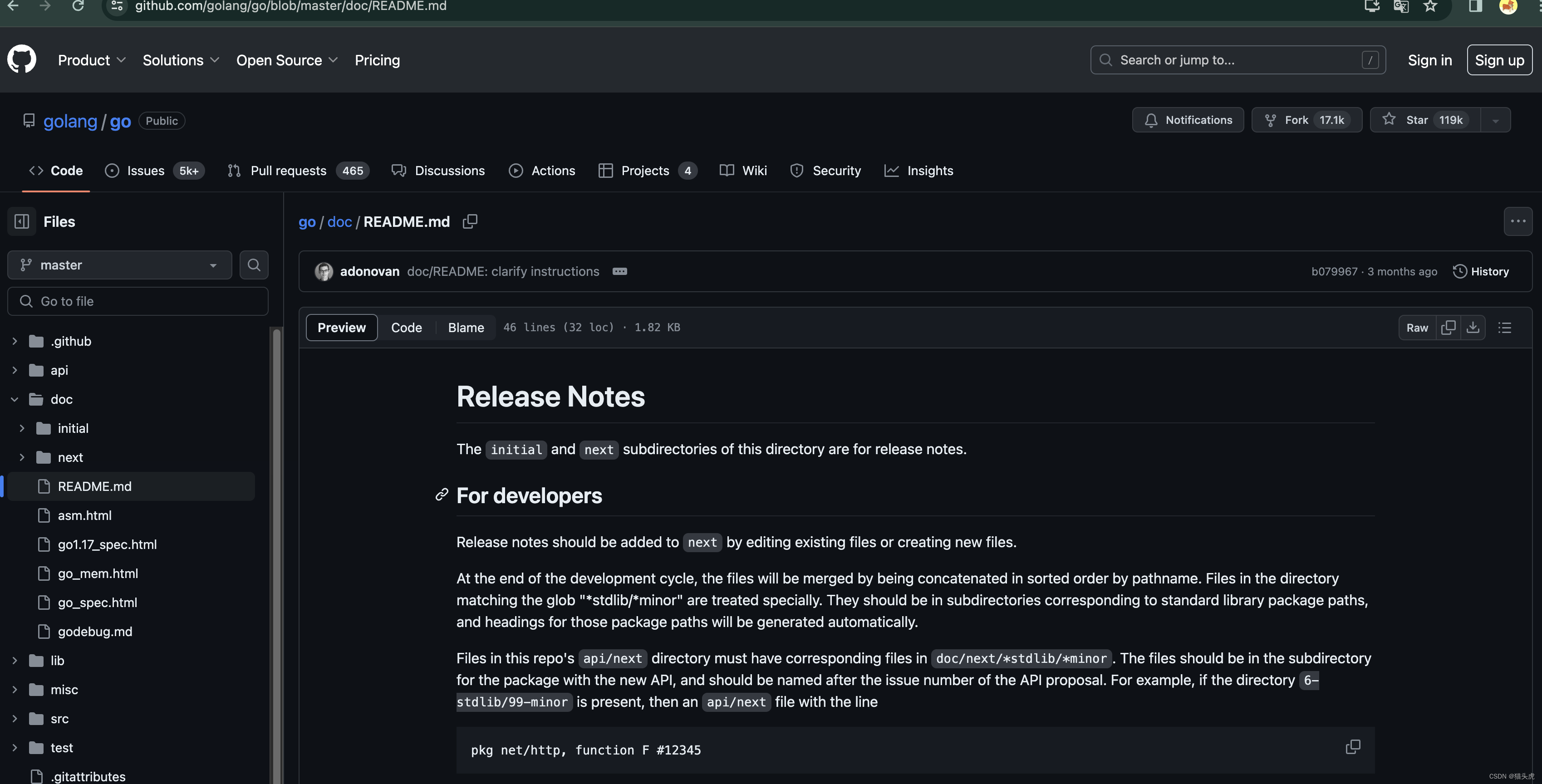Open the Solutions menu
Image resolution: width=1542 pixels, height=784 pixels.
pos(181,60)
